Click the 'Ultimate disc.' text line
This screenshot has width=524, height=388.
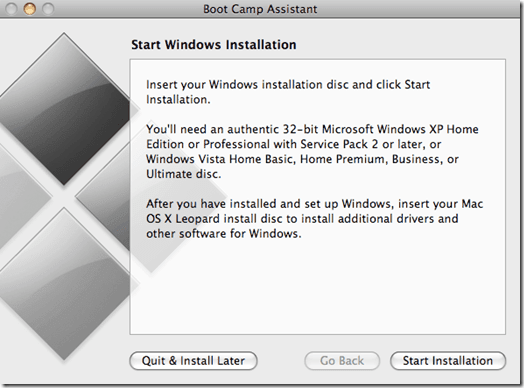[183, 174]
